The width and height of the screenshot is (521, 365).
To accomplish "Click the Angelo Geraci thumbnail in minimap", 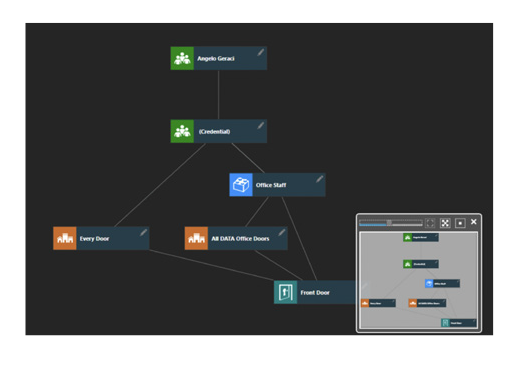I will point(421,237).
